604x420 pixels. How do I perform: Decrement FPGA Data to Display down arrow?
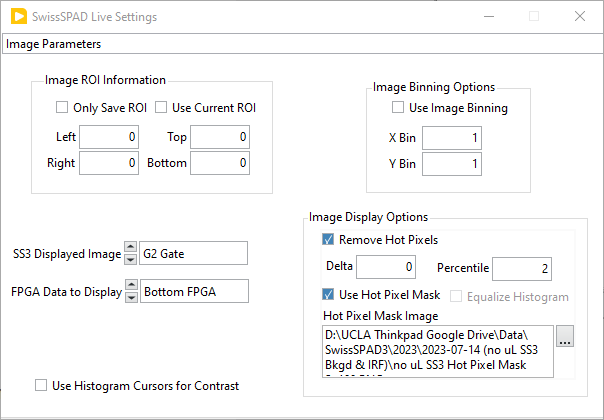(131, 297)
